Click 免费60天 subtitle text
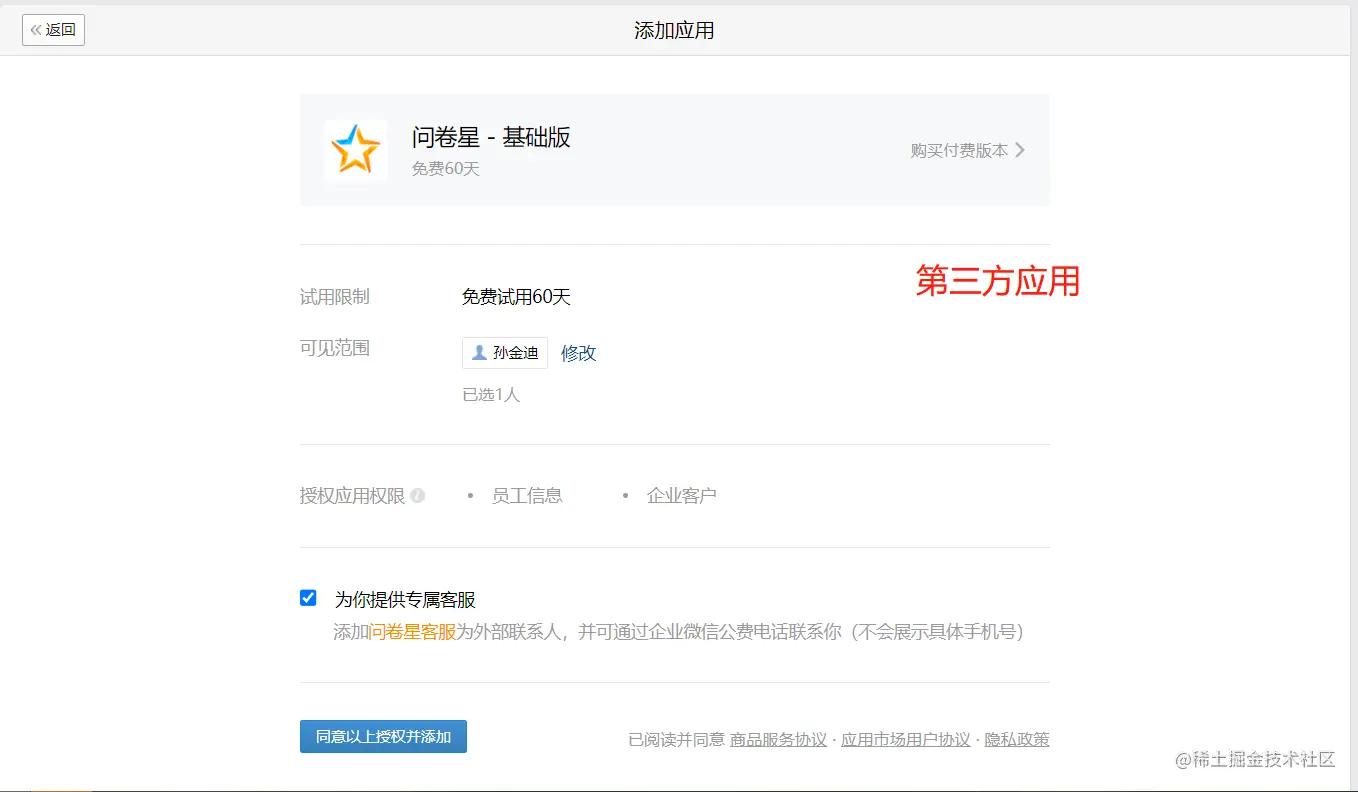Screen dimensions: 1358x792 446,169
